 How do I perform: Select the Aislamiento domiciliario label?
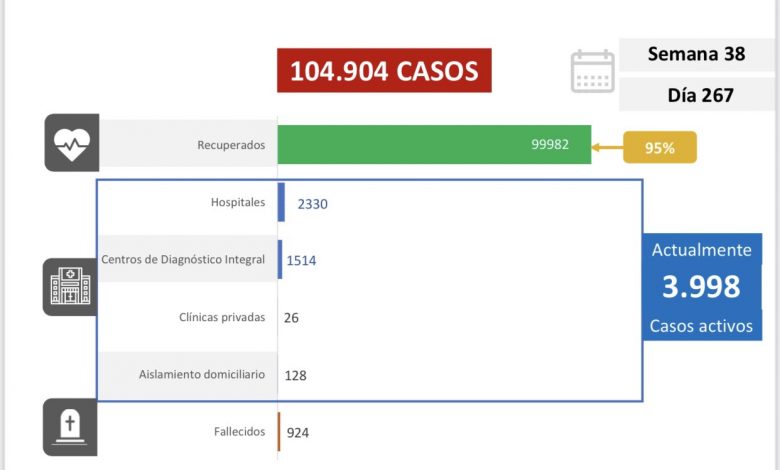(x=201, y=375)
